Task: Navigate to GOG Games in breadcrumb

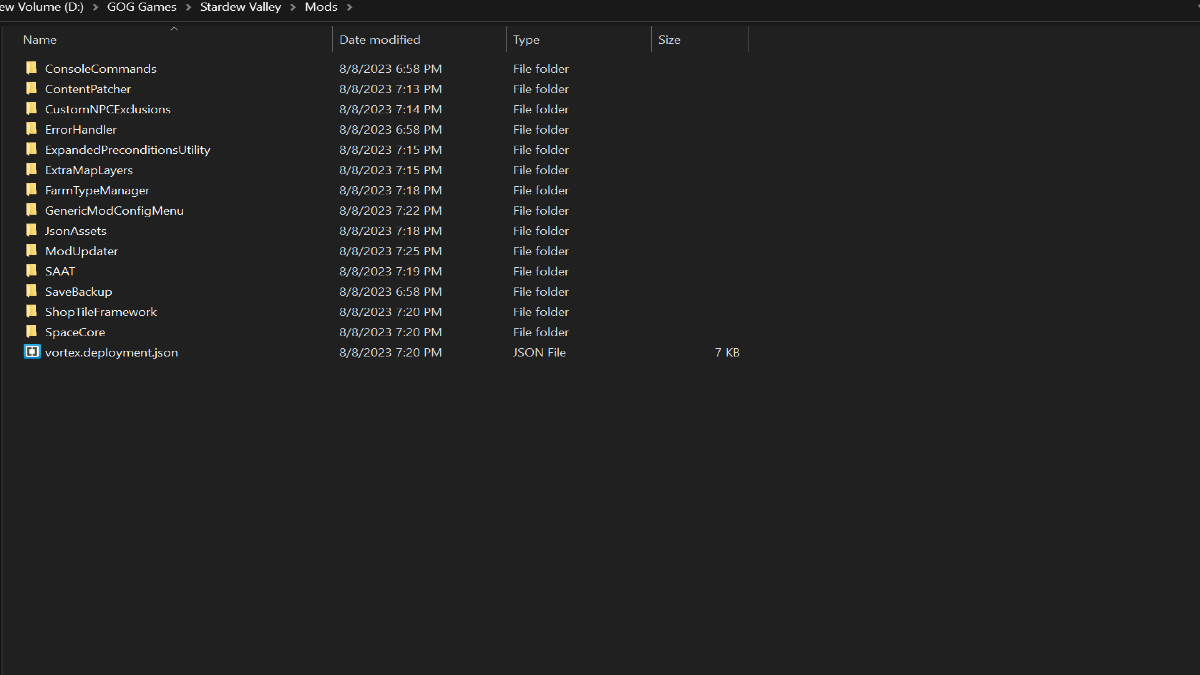Action: 142,8
